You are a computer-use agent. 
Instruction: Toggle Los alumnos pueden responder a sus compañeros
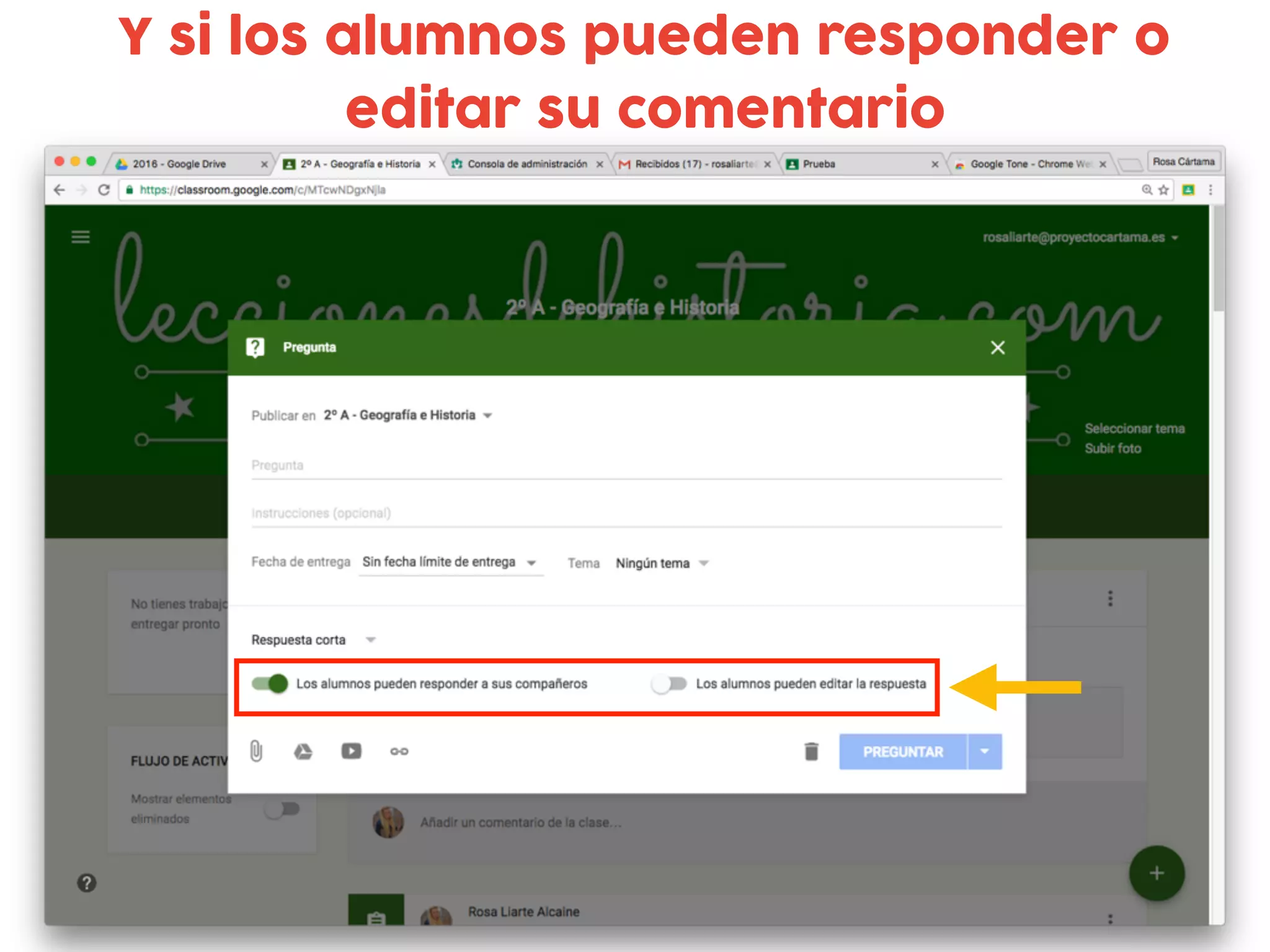270,684
